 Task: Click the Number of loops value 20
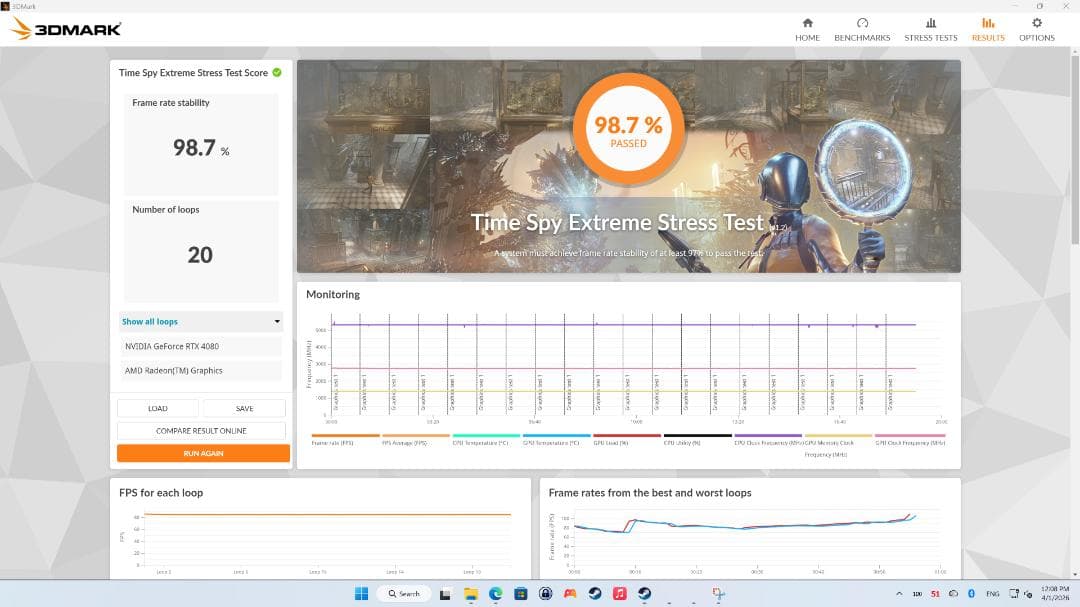point(200,255)
